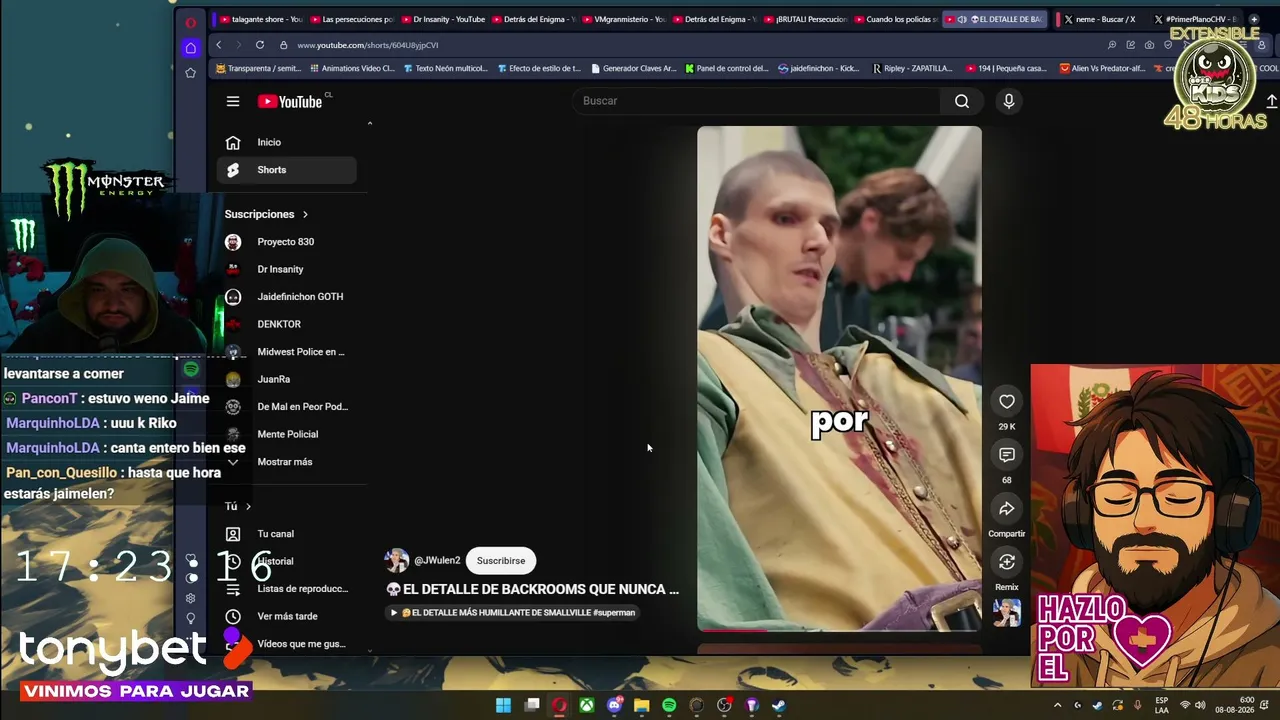Open Historial in the sidebar
The image size is (1280, 720).
288,561
